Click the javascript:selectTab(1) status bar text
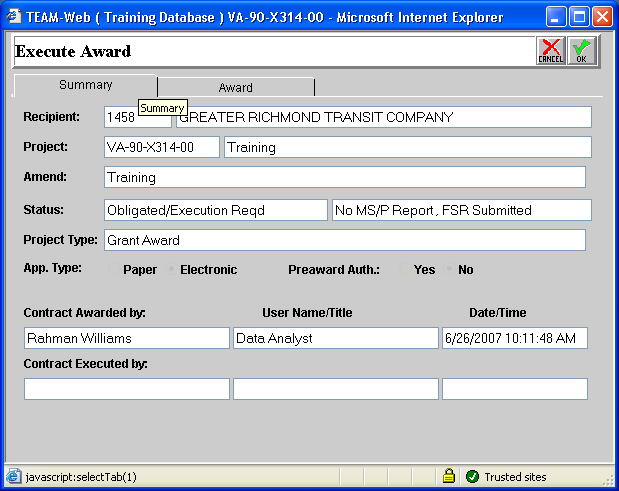The width and height of the screenshot is (619, 491). (81, 477)
